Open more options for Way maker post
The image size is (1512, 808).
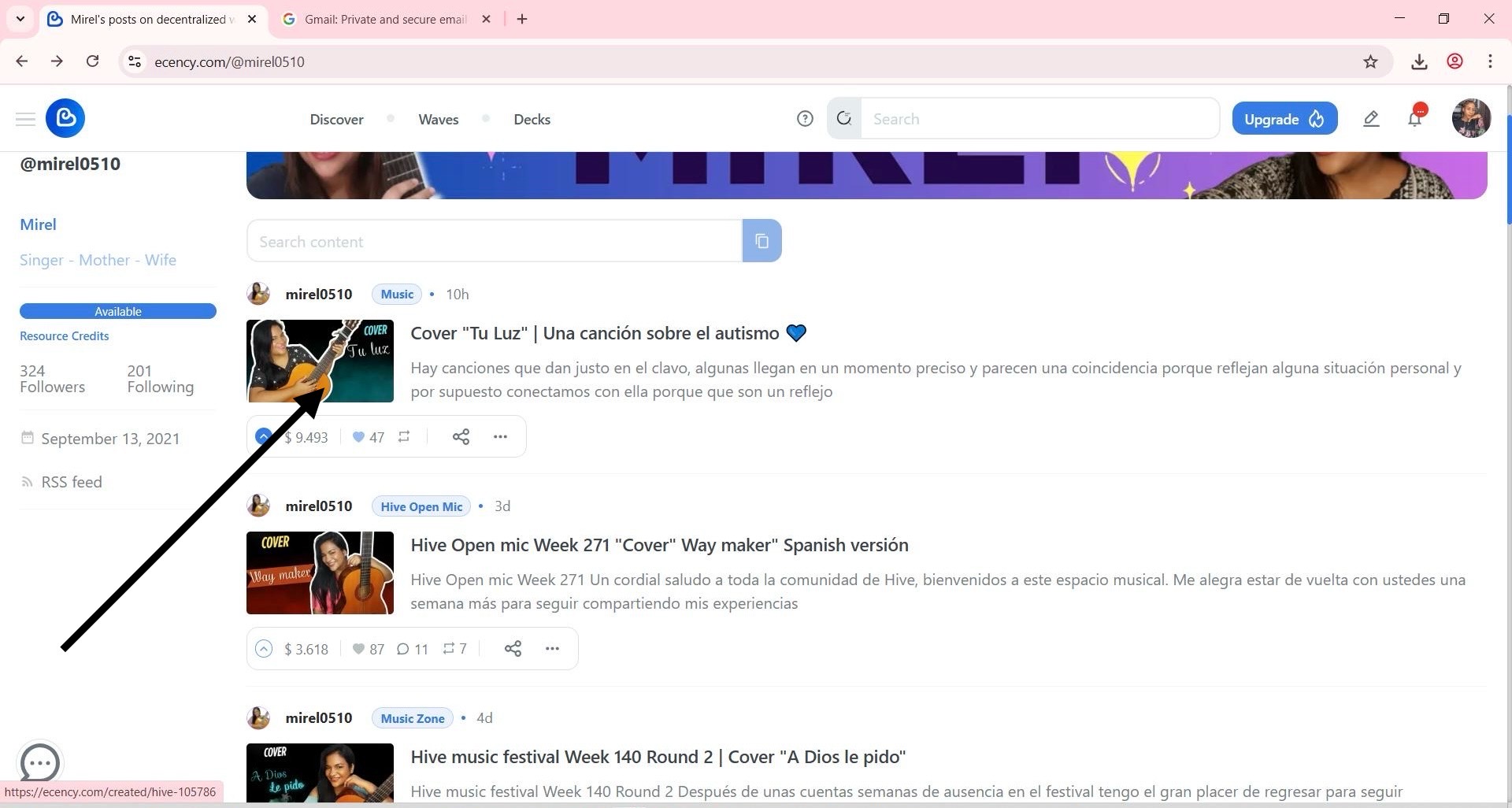552,648
